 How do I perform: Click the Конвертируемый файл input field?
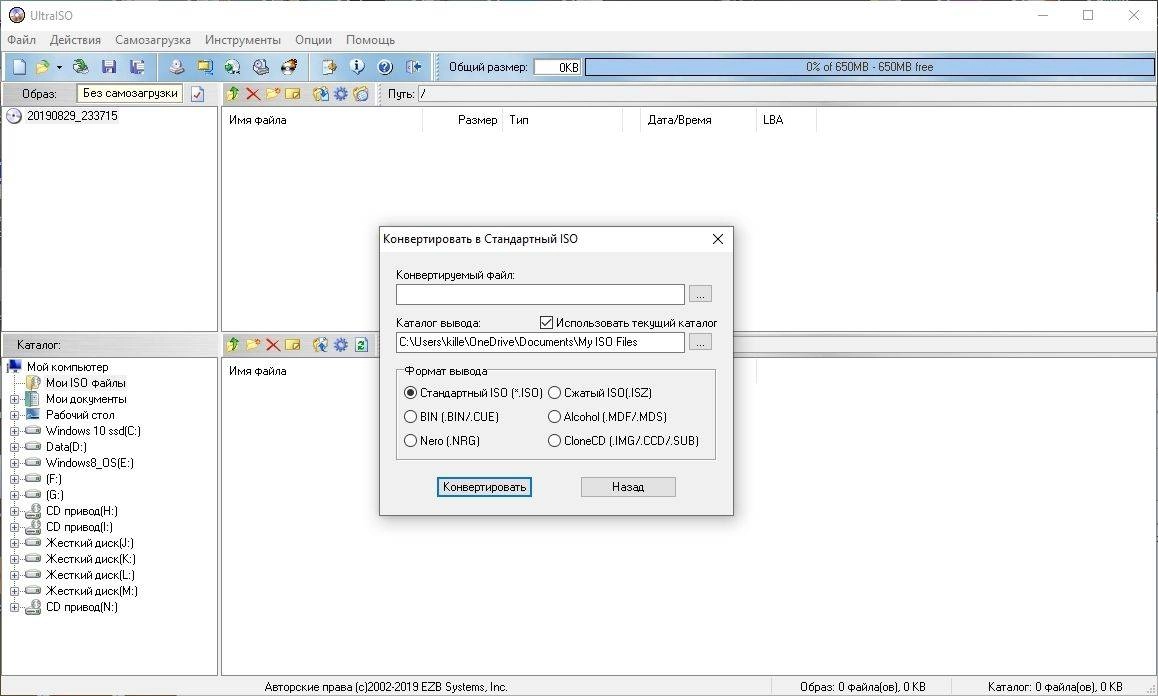(540, 294)
